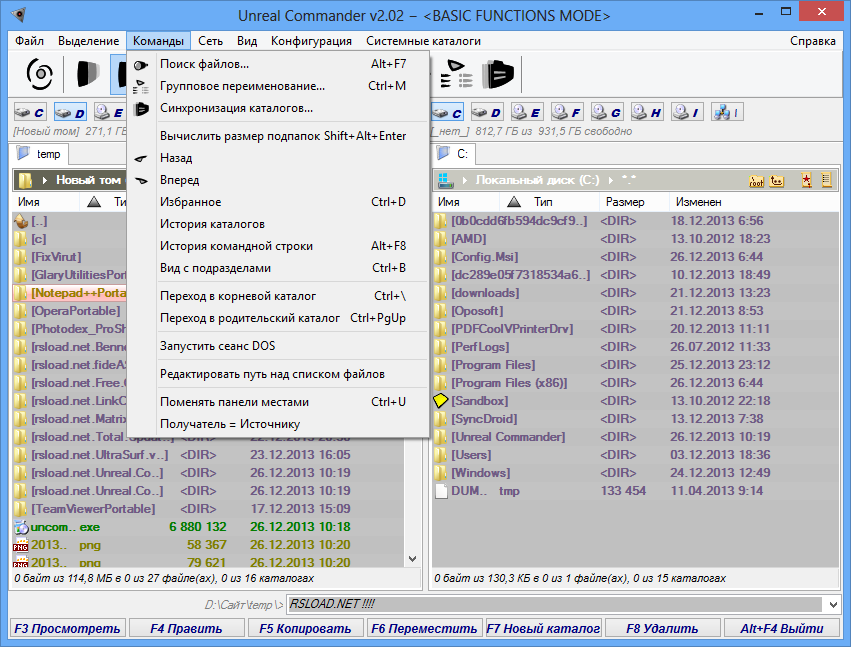Select drive C in the left panel drive bar
Image resolution: width=851 pixels, height=647 pixels.
pyautogui.click(x=30, y=112)
